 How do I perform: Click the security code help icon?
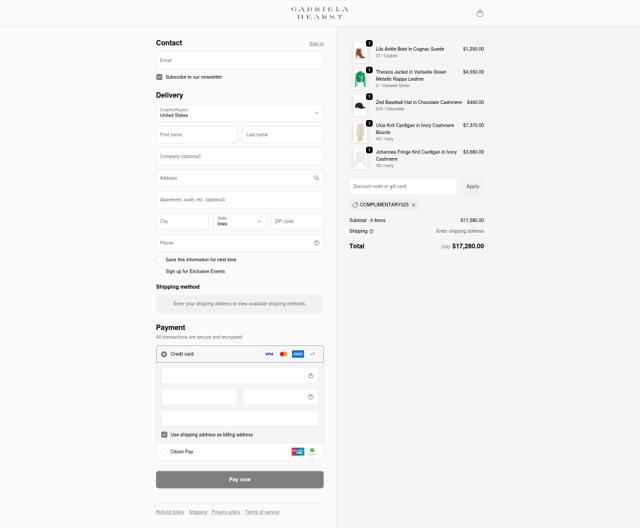311,397
